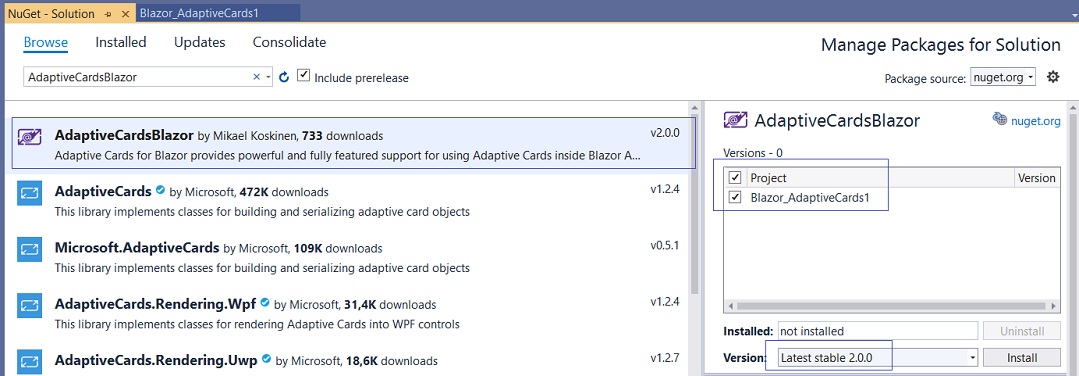Click the AdaptiveCardsBlazor search input field

tap(138, 77)
